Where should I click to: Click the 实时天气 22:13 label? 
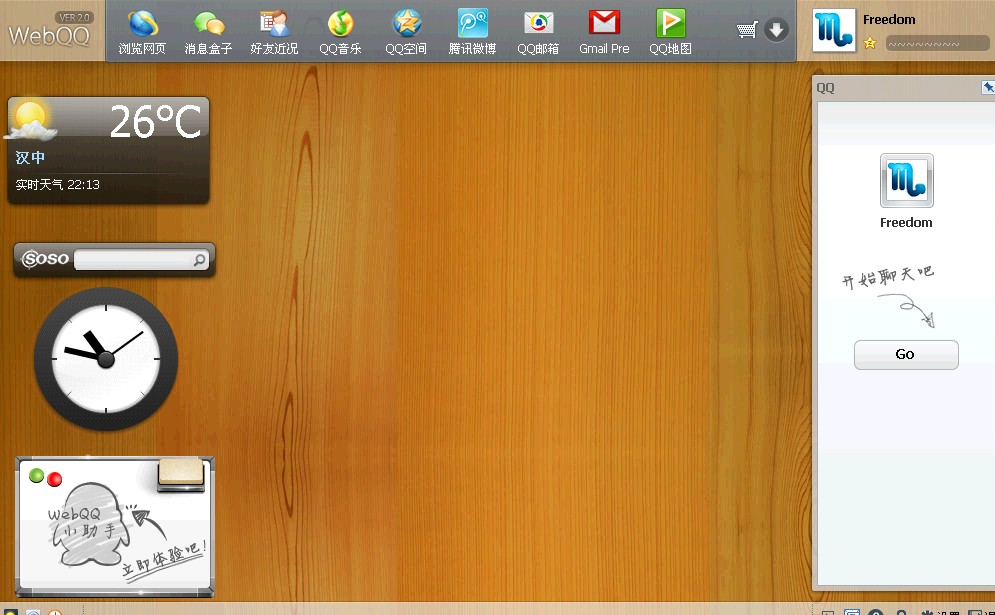point(57,185)
